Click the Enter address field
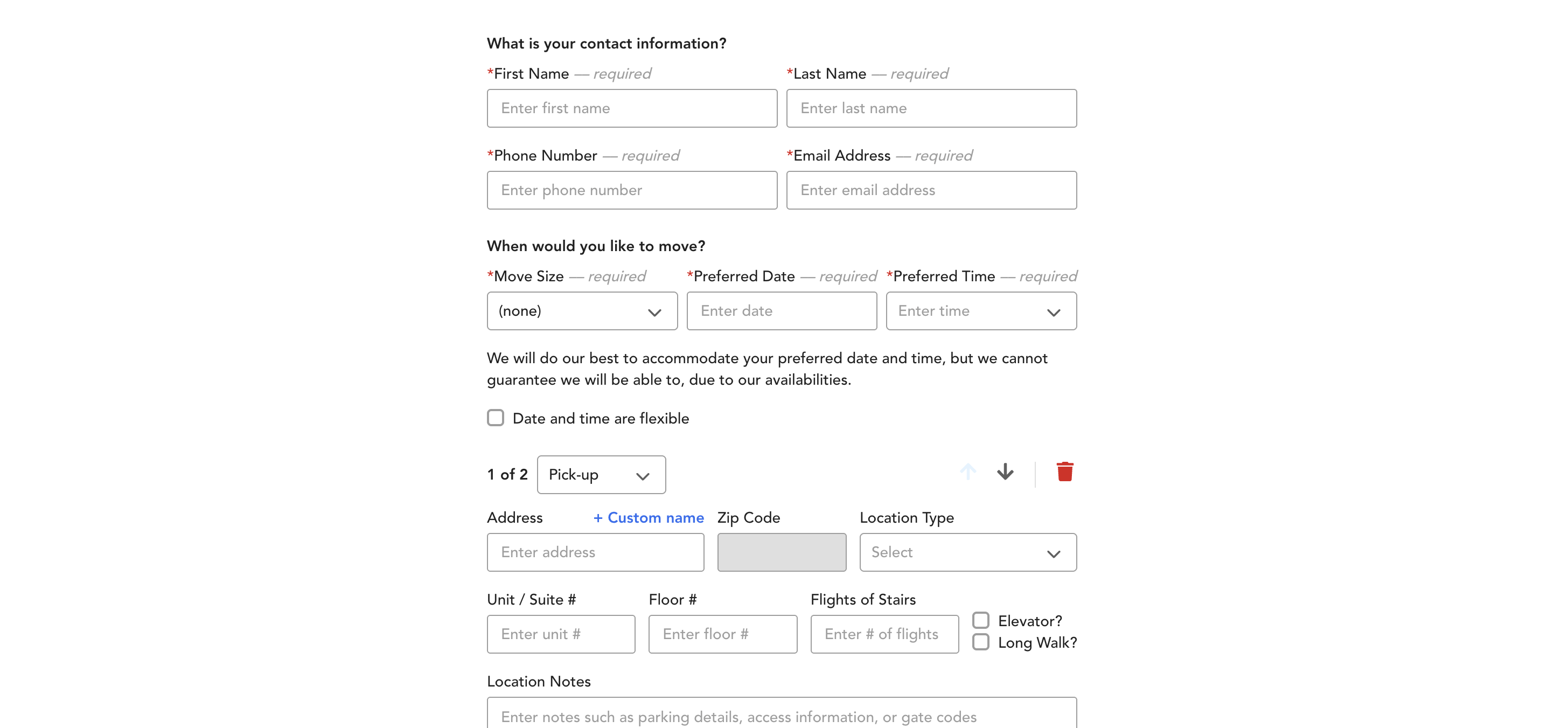Screen dimensions: 1568x728 click(x=595, y=552)
